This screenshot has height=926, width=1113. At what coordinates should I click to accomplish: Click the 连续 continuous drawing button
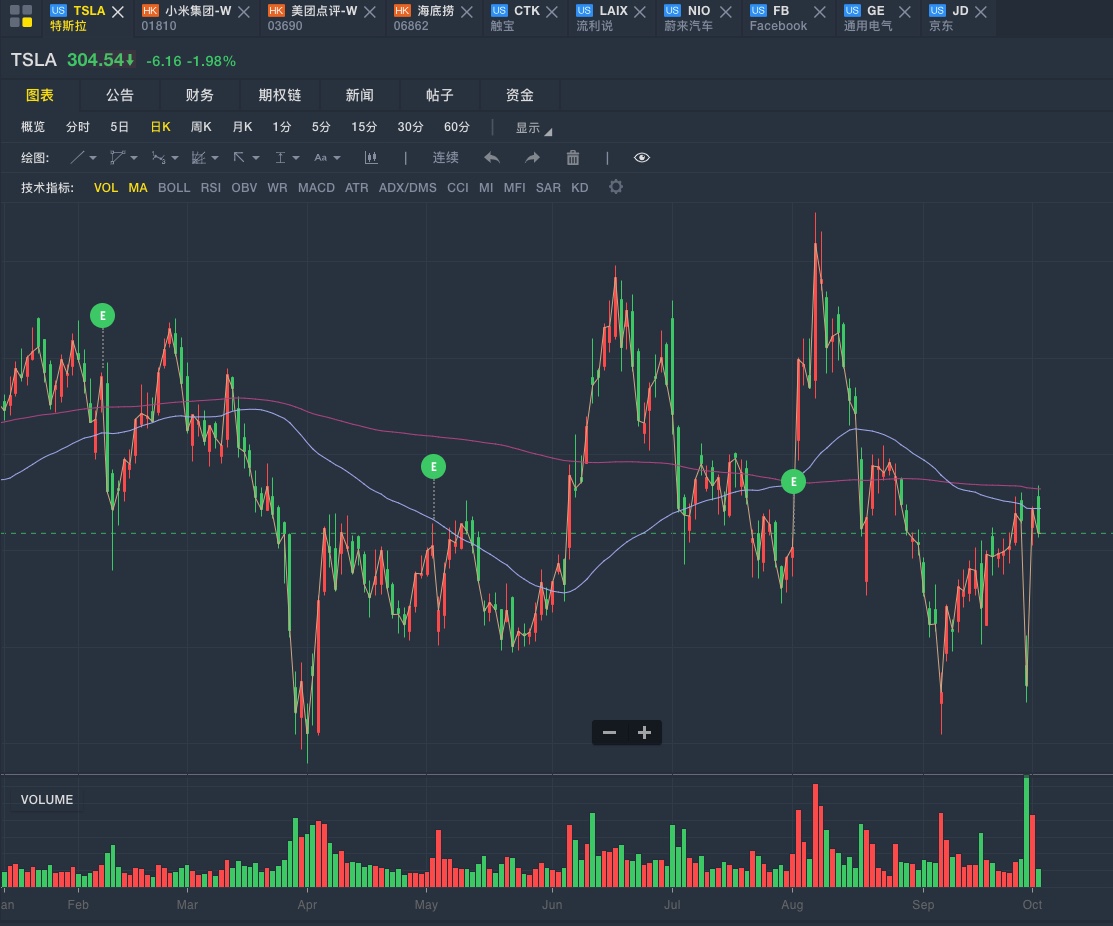(445, 158)
